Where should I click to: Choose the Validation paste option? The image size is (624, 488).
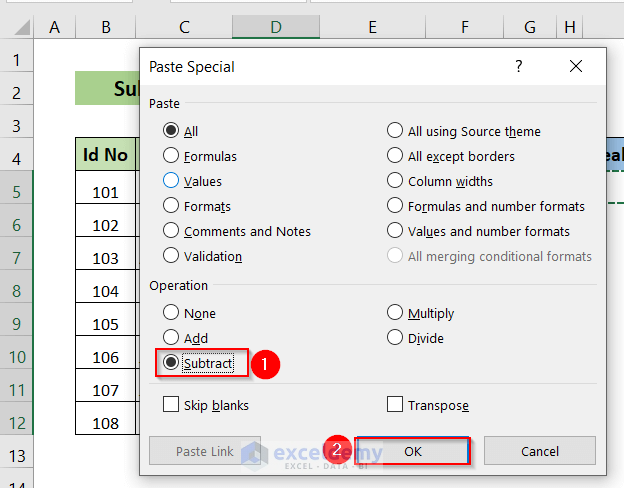[171, 256]
